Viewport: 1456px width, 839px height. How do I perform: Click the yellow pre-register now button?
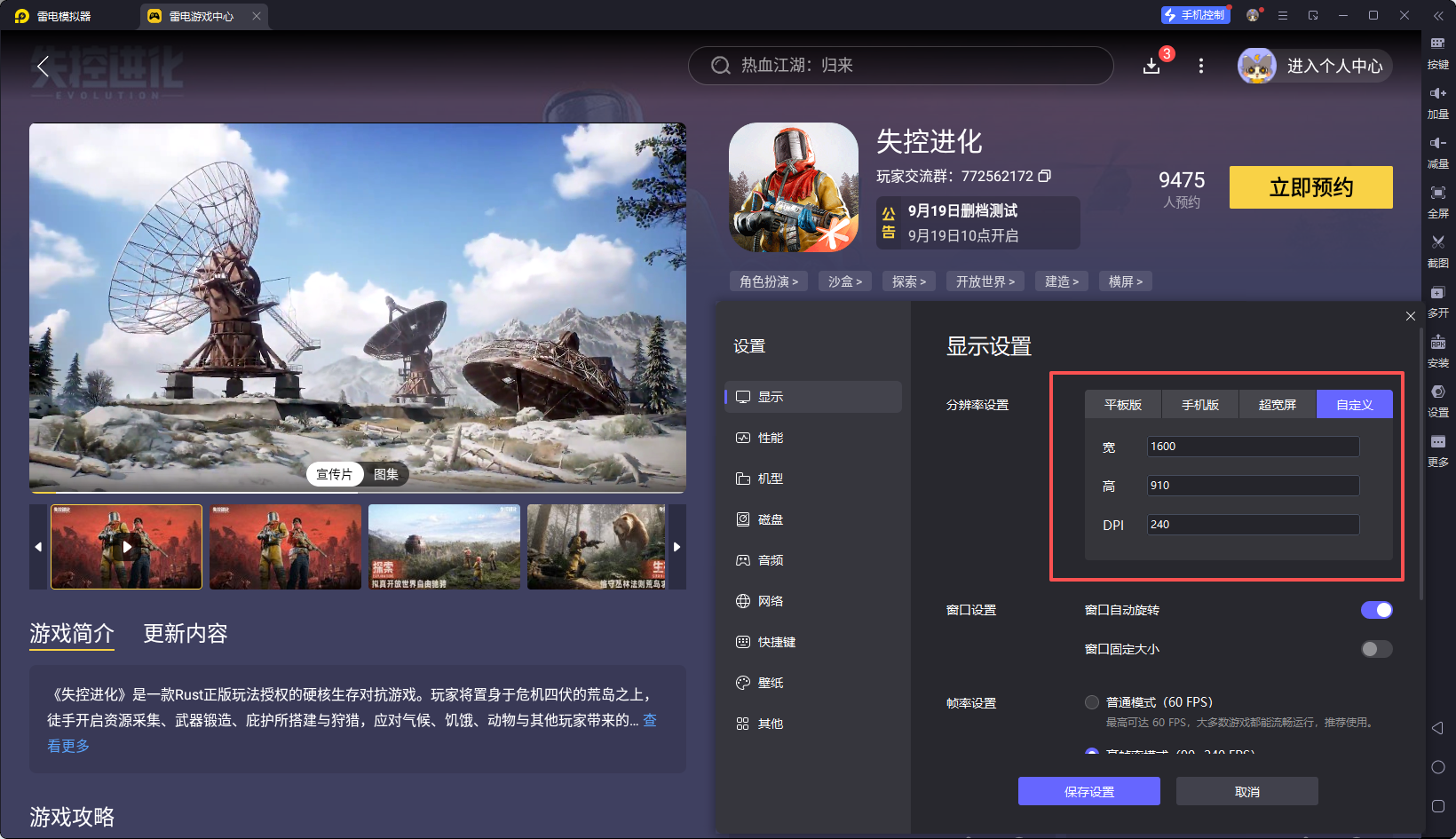(1310, 187)
